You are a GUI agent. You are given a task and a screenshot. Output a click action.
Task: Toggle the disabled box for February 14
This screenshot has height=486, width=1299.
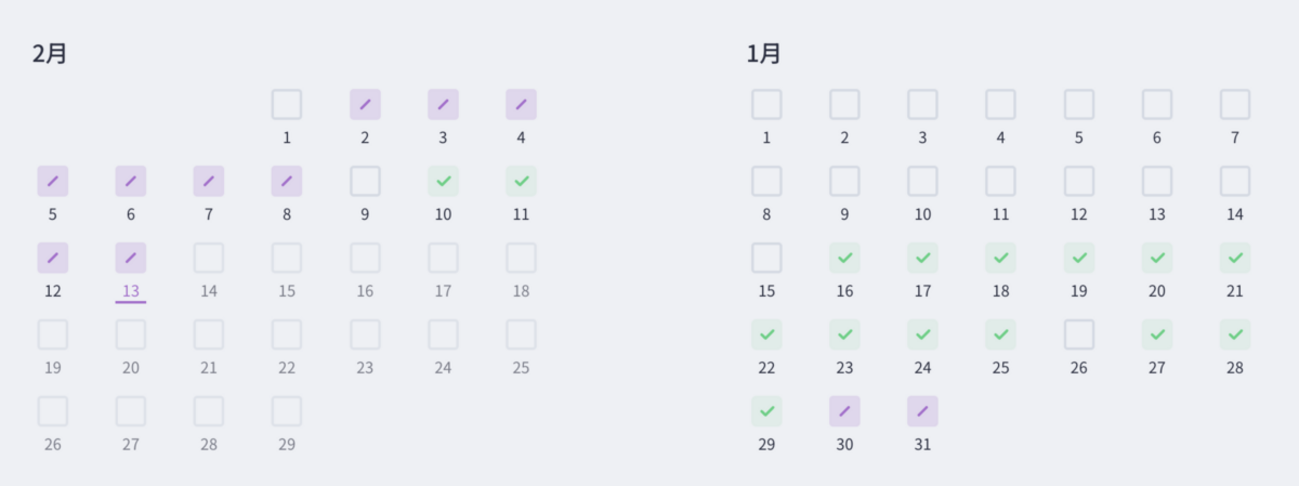(x=209, y=258)
